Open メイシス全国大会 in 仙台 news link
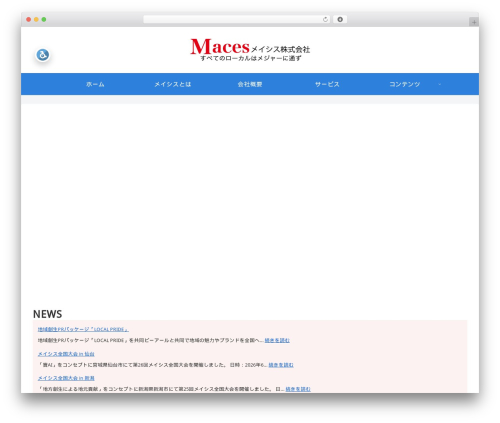This screenshot has height=423, width=500. point(66,354)
